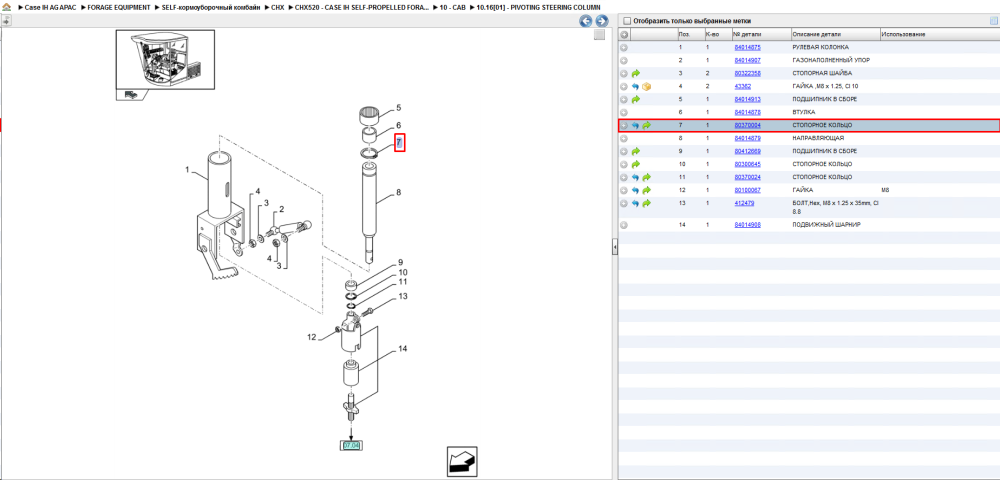Open part number link 412479
This screenshot has height=480, width=1000.
click(744, 203)
